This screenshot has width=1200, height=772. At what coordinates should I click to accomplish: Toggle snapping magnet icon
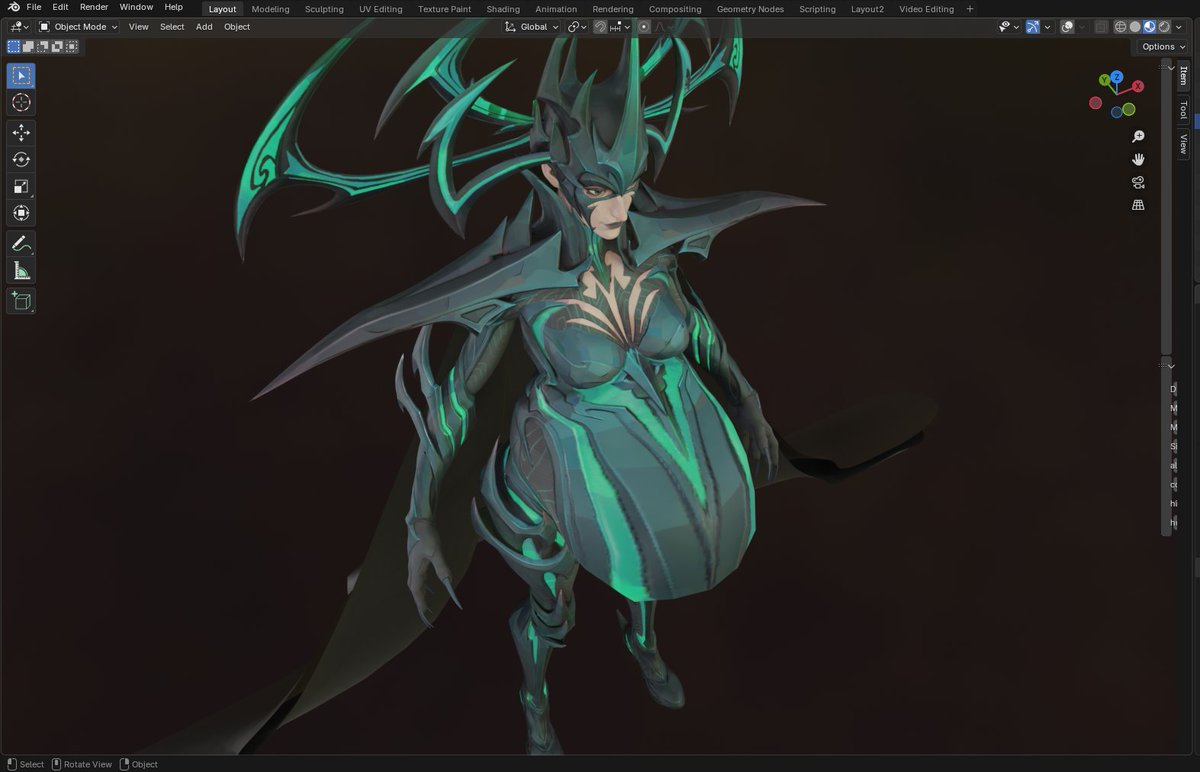[600, 27]
